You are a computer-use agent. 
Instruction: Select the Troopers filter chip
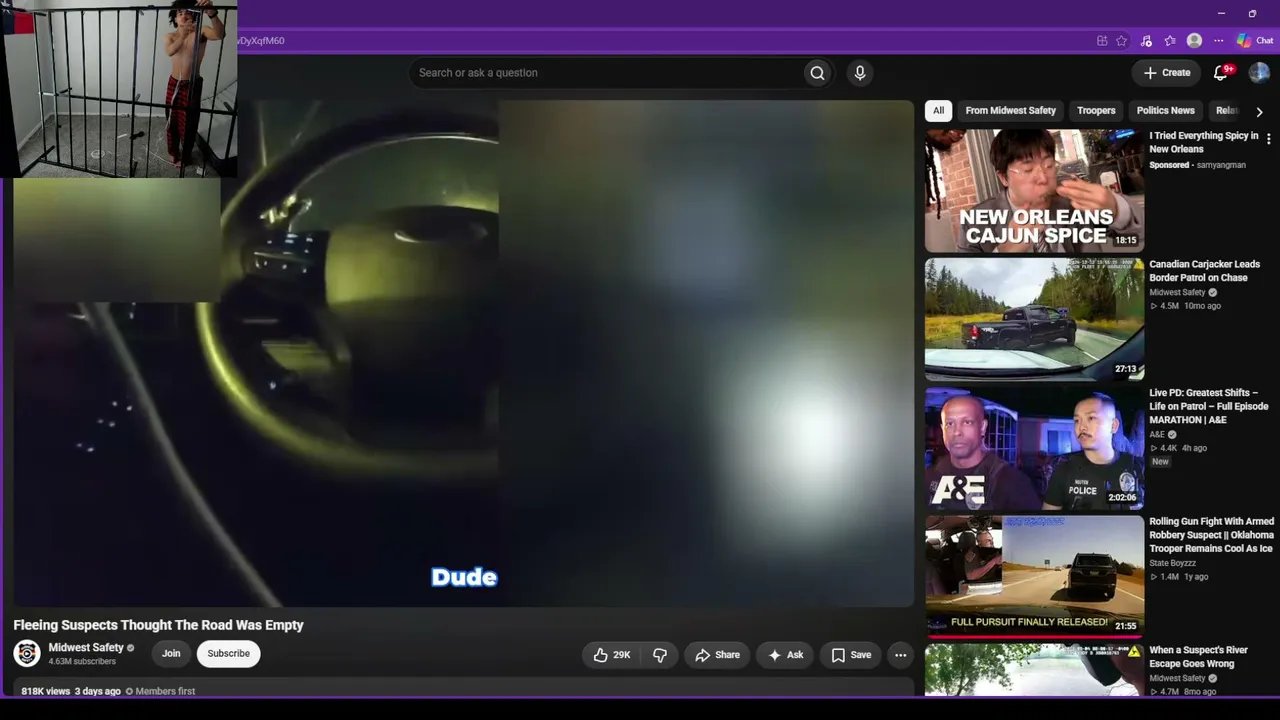(1096, 111)
